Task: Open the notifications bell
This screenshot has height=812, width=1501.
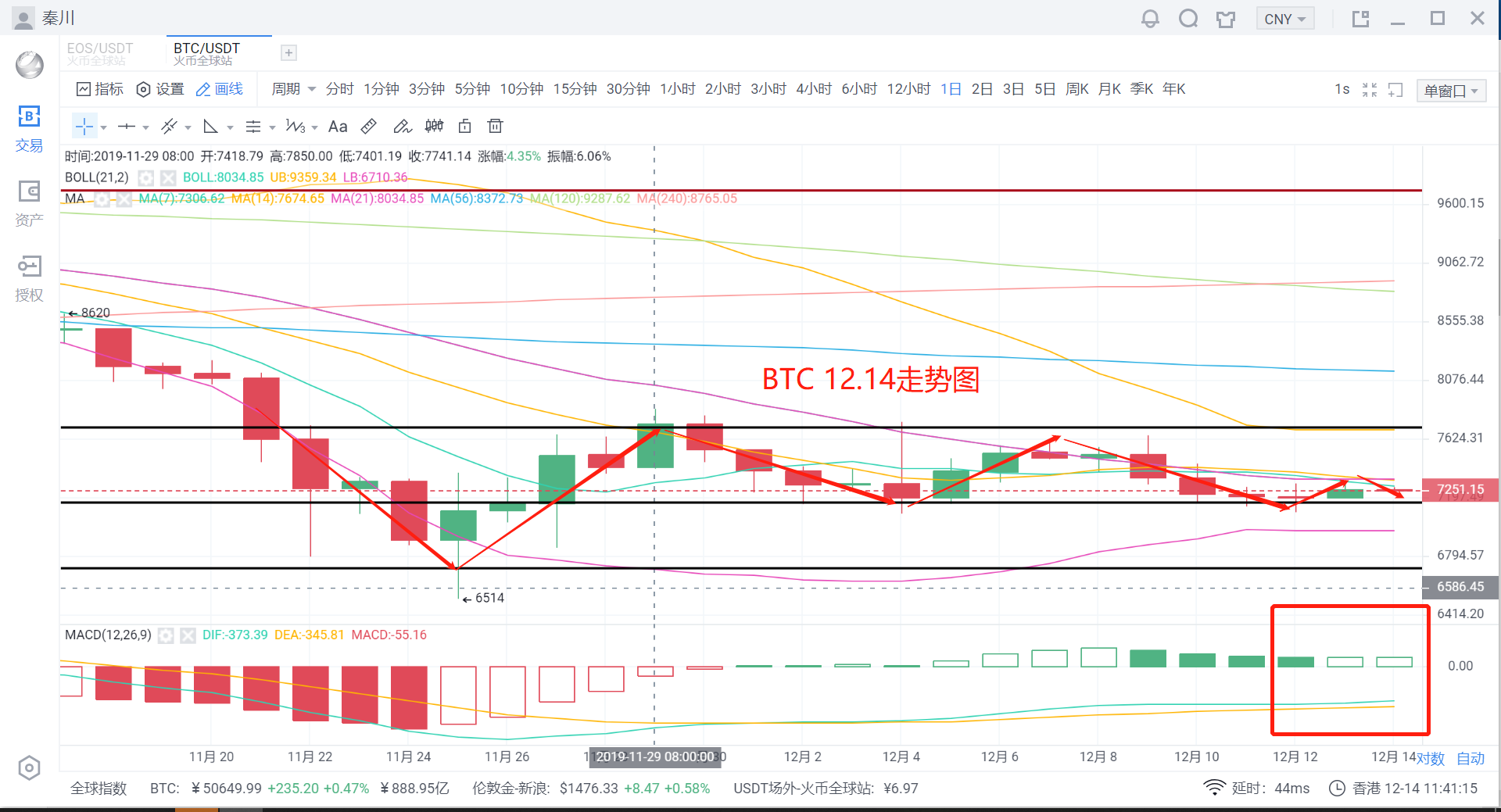Action: pyautogui.click(x=1150, y=19)
